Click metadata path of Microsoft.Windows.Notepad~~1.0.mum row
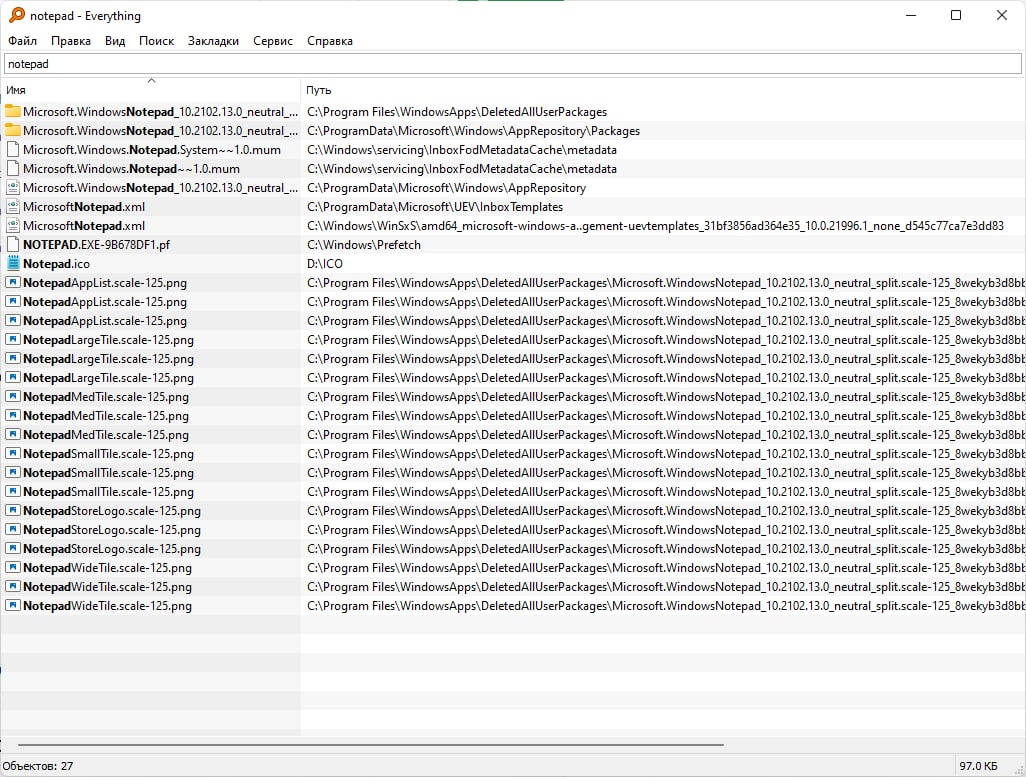 coord(461,169)
